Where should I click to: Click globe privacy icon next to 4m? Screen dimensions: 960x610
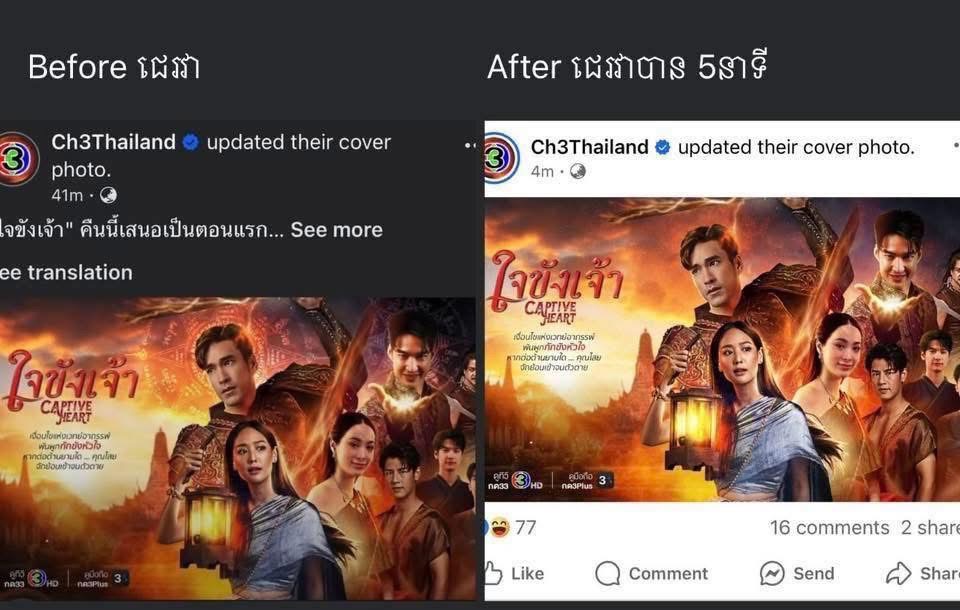pyautogui.click(x=577, y=171)
